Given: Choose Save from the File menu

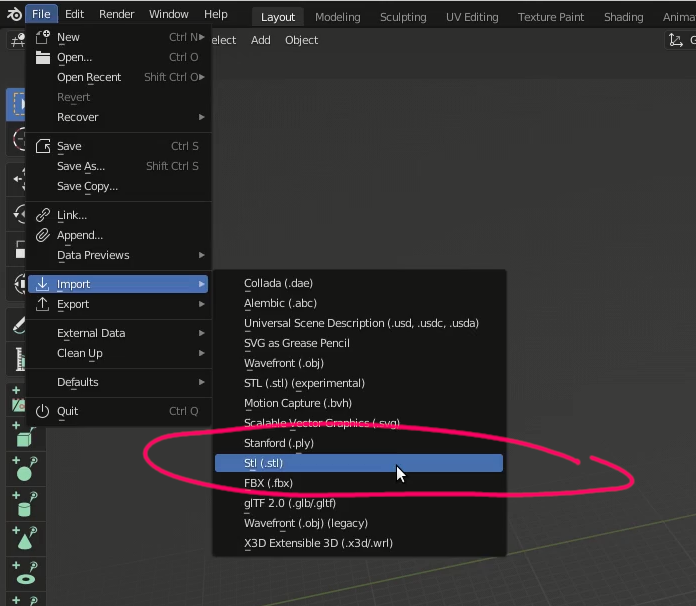Looking at the screenshot, I should (118, 146).
